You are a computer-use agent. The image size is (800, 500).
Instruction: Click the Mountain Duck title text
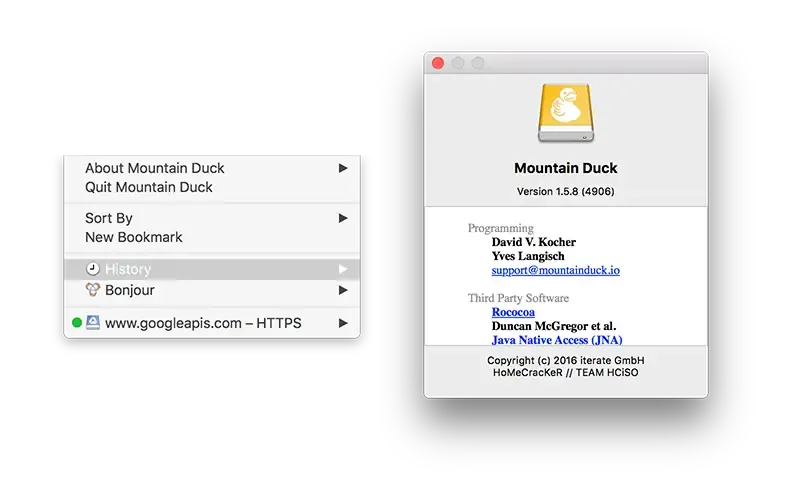[x=566, y=168]
